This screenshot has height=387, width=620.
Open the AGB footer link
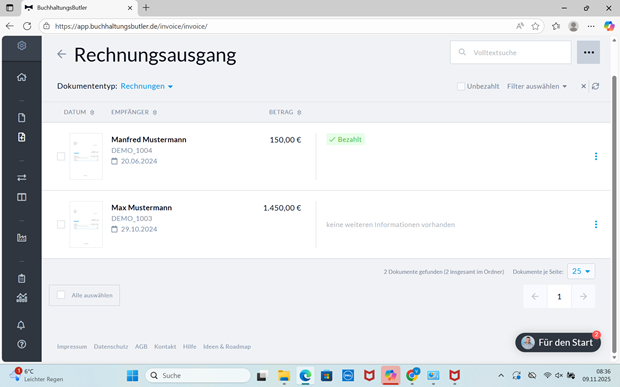coord(141,347)
